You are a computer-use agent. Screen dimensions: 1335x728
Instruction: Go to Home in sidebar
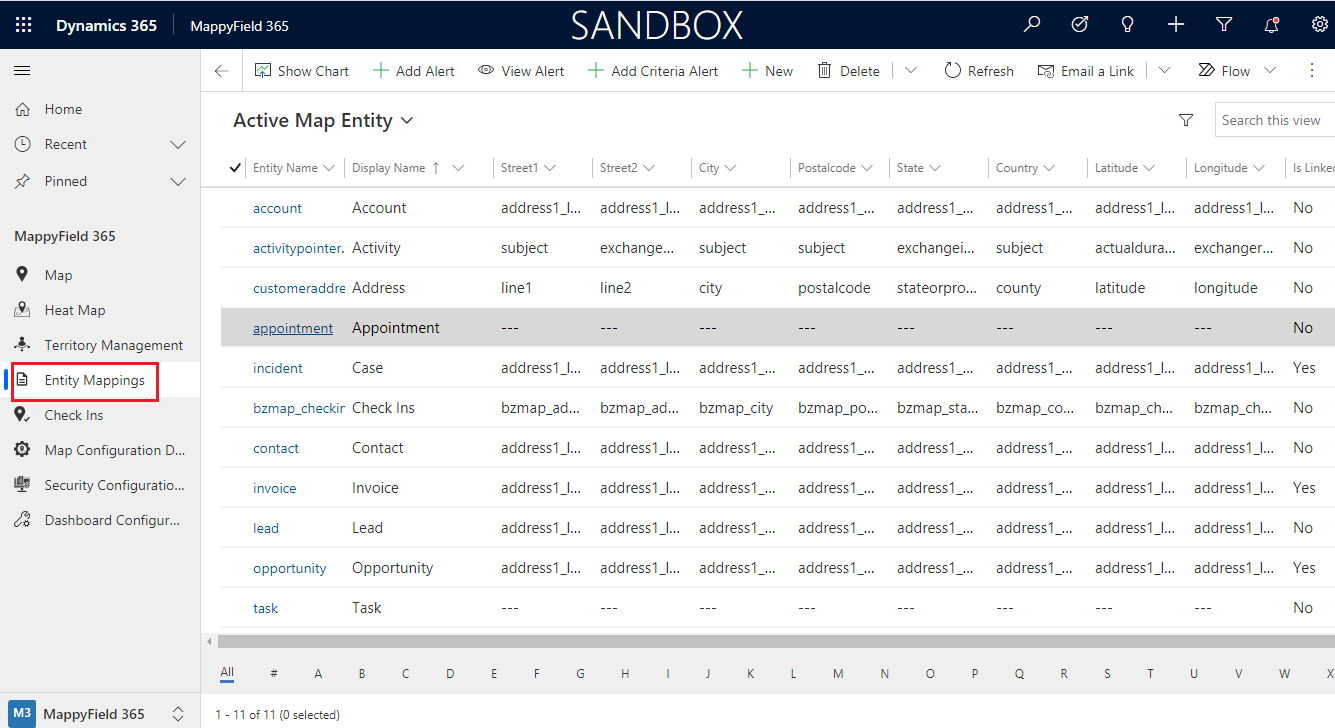click(63, 109)
